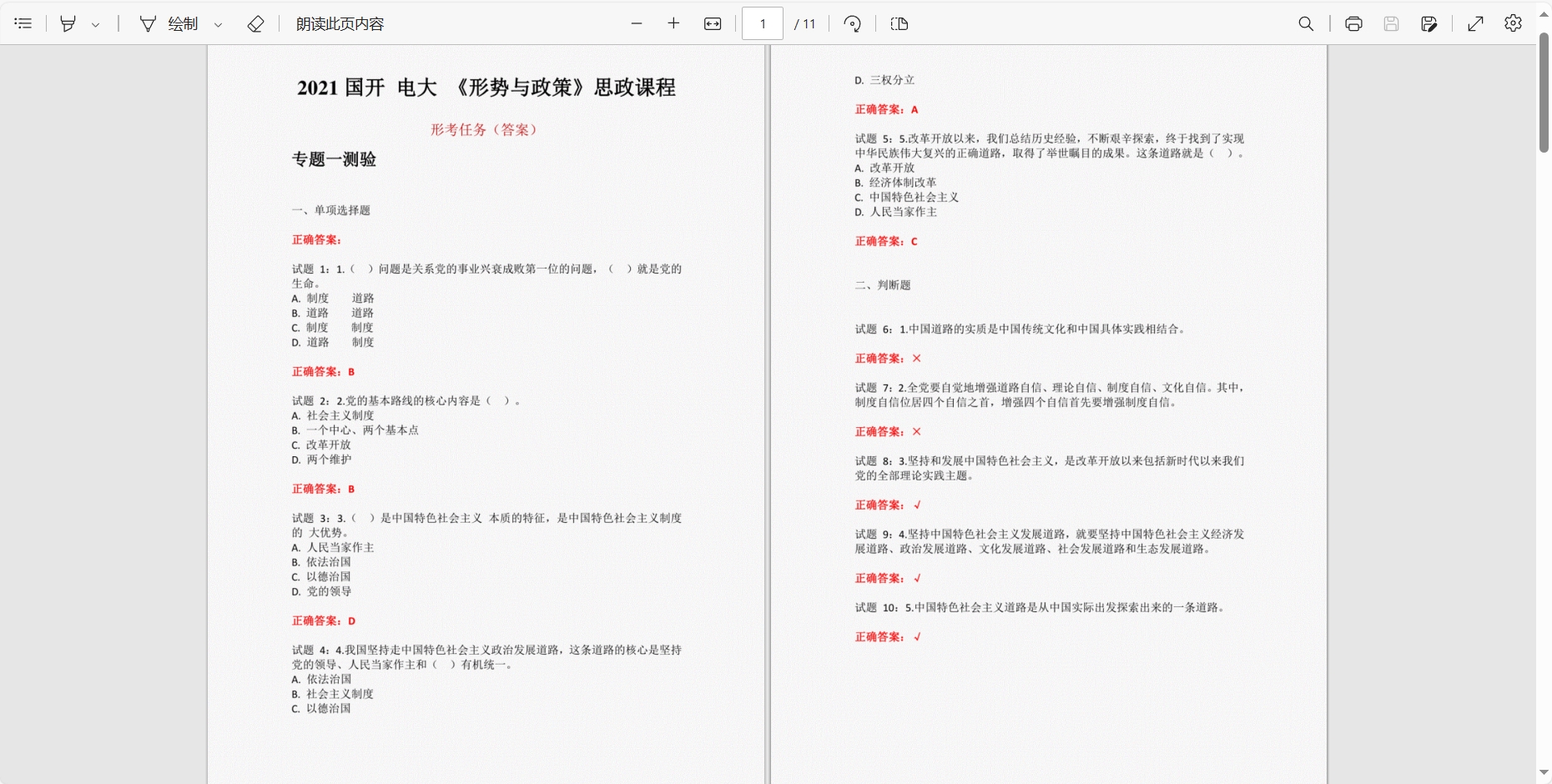Click the scroll up arrow
The height and width of the screenshot is (784, 1552).
[x=1544, y=14]
